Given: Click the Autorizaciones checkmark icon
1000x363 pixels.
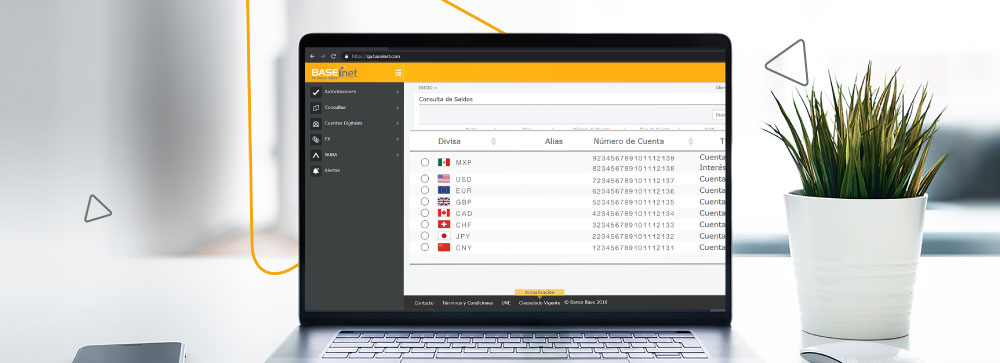Looking at the screenshot, I should [x=316, y=93].
